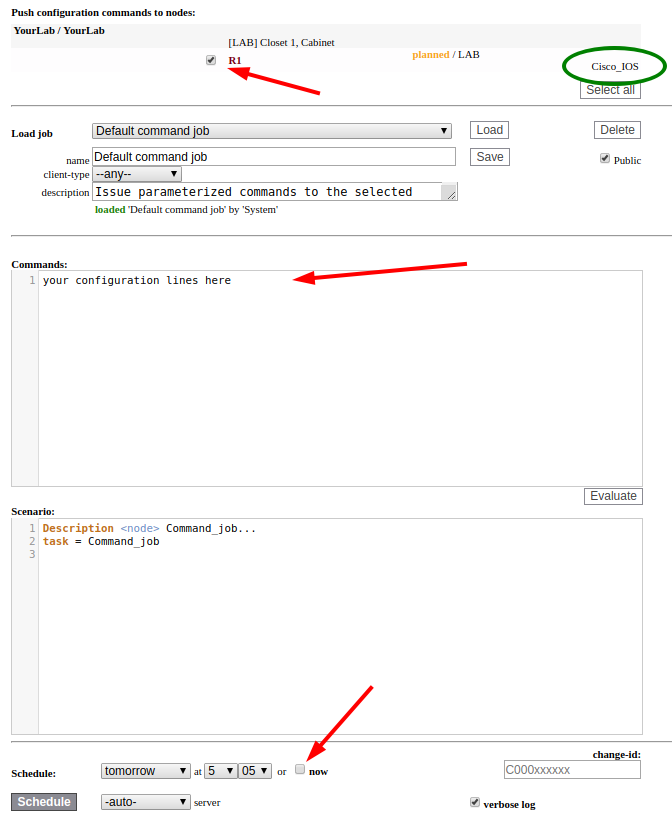Focus the change-id input field
The image size is (672, 820).
pyautogui.click(x=572, y=770)
